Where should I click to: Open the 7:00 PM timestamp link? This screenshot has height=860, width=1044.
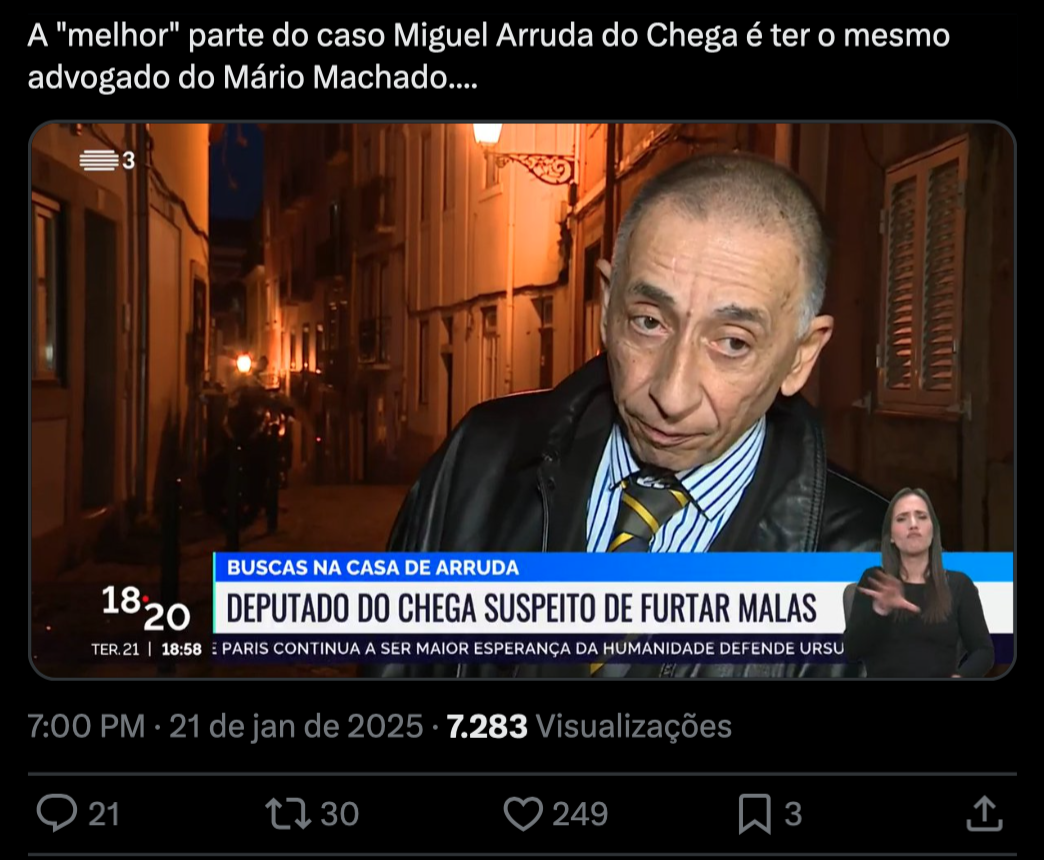[87, 726]
